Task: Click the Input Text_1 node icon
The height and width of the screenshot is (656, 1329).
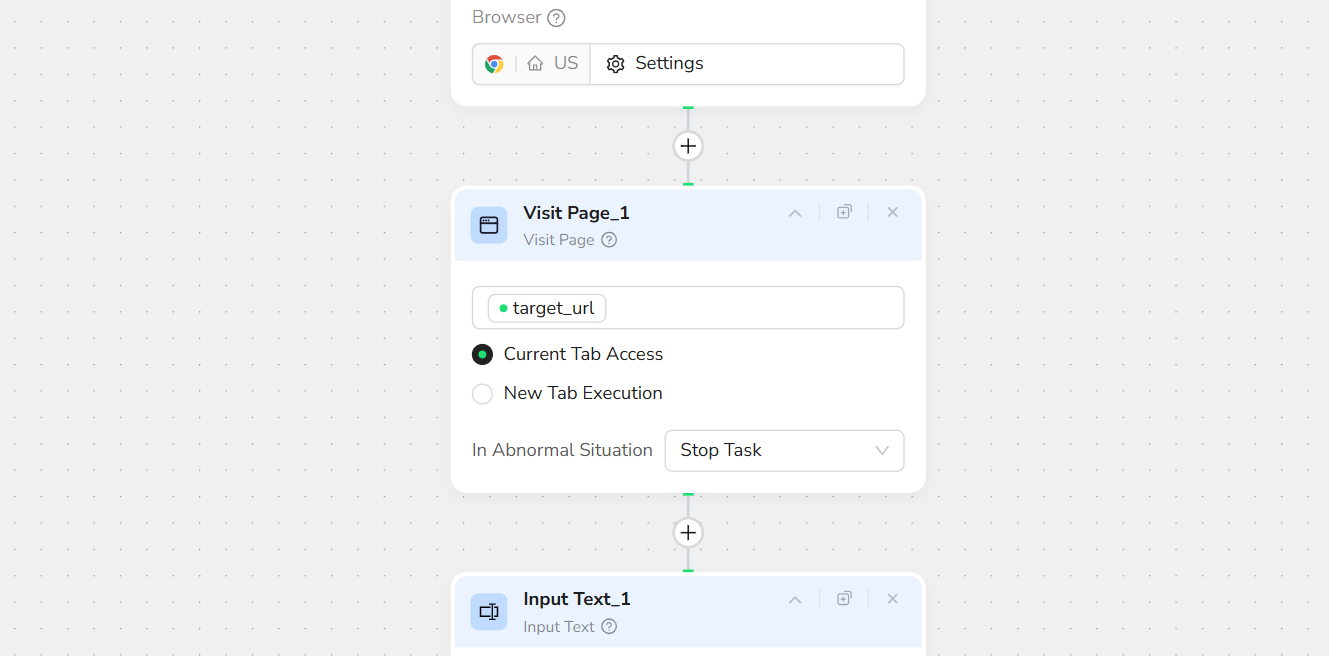Action: click(489, 612)
